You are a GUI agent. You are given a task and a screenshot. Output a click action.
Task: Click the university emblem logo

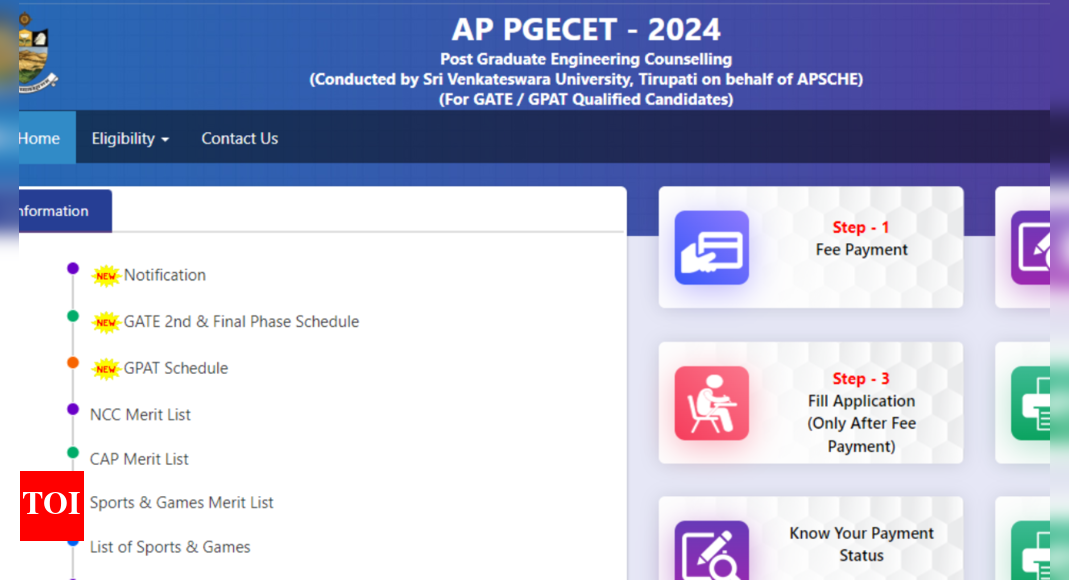pyautogui.click(x=37, y=53)
